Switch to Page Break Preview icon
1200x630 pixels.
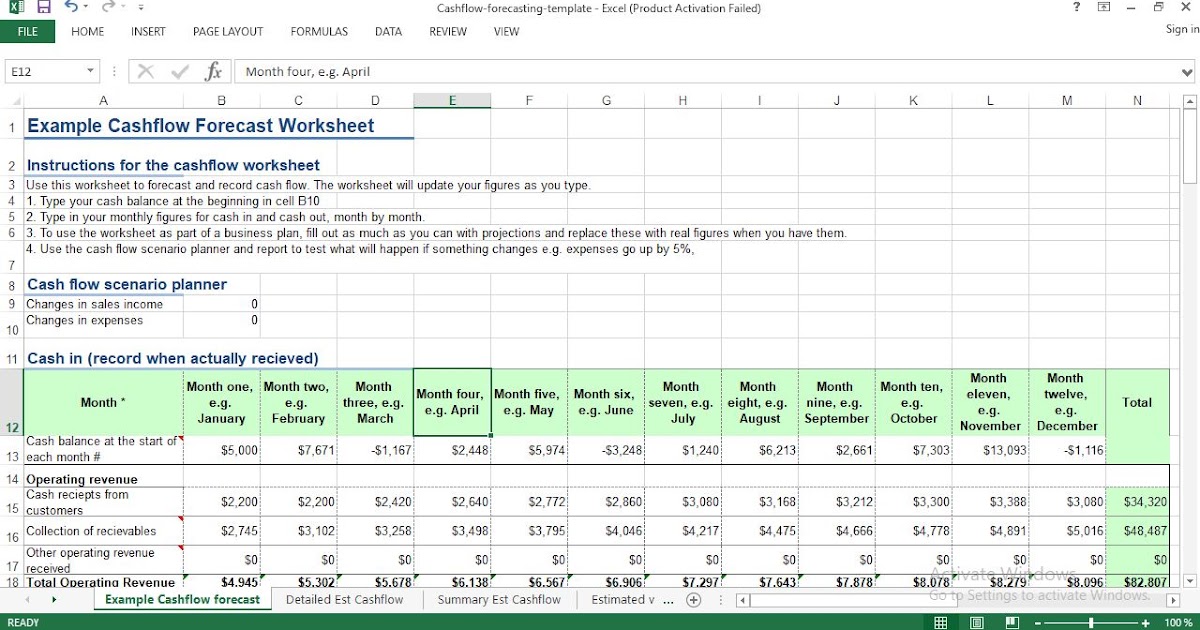tap(1012, 622)
